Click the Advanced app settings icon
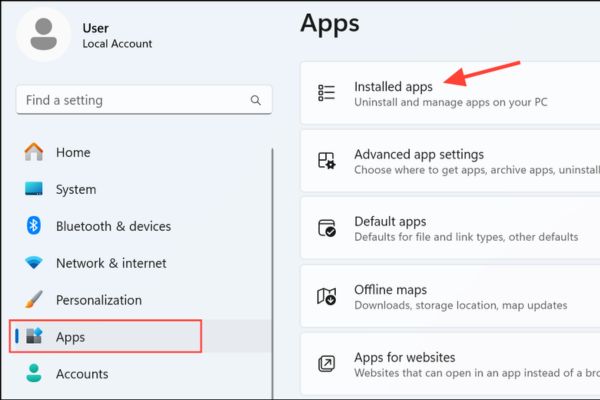The image size is (600, 400). (x=327, y=162)
